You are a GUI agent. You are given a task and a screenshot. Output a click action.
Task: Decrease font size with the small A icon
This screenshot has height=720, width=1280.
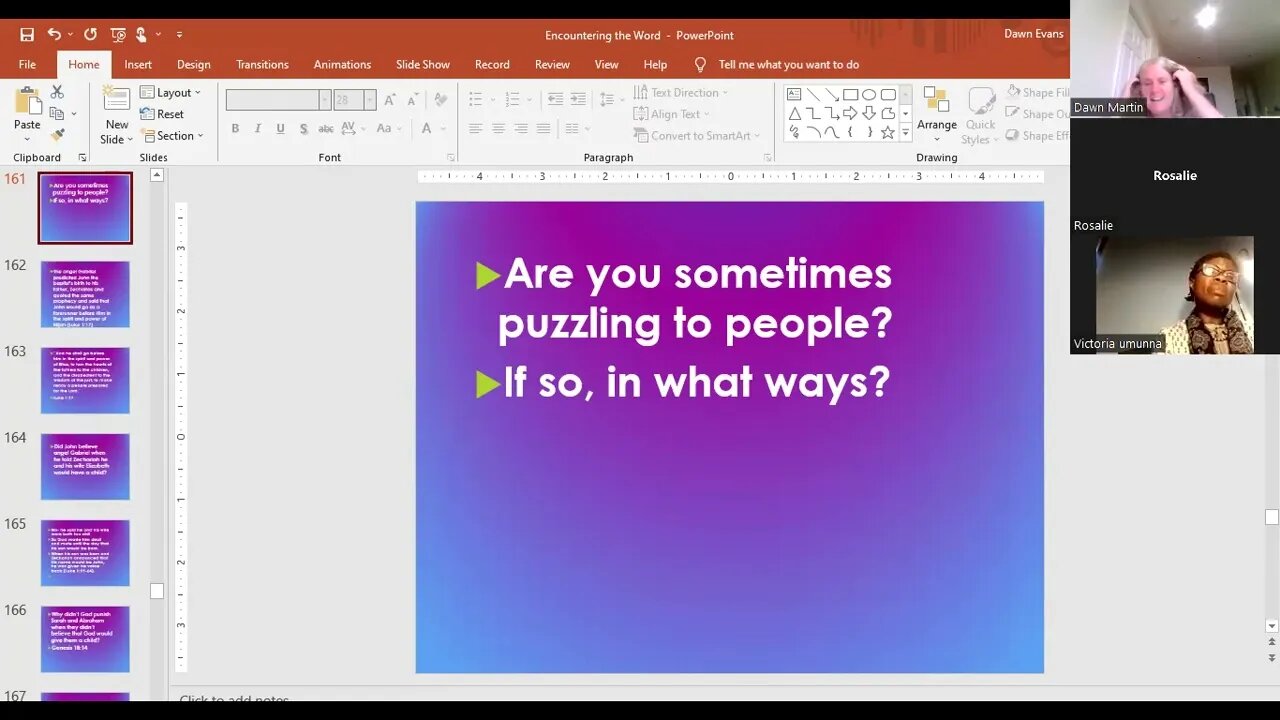coord(412,100)
